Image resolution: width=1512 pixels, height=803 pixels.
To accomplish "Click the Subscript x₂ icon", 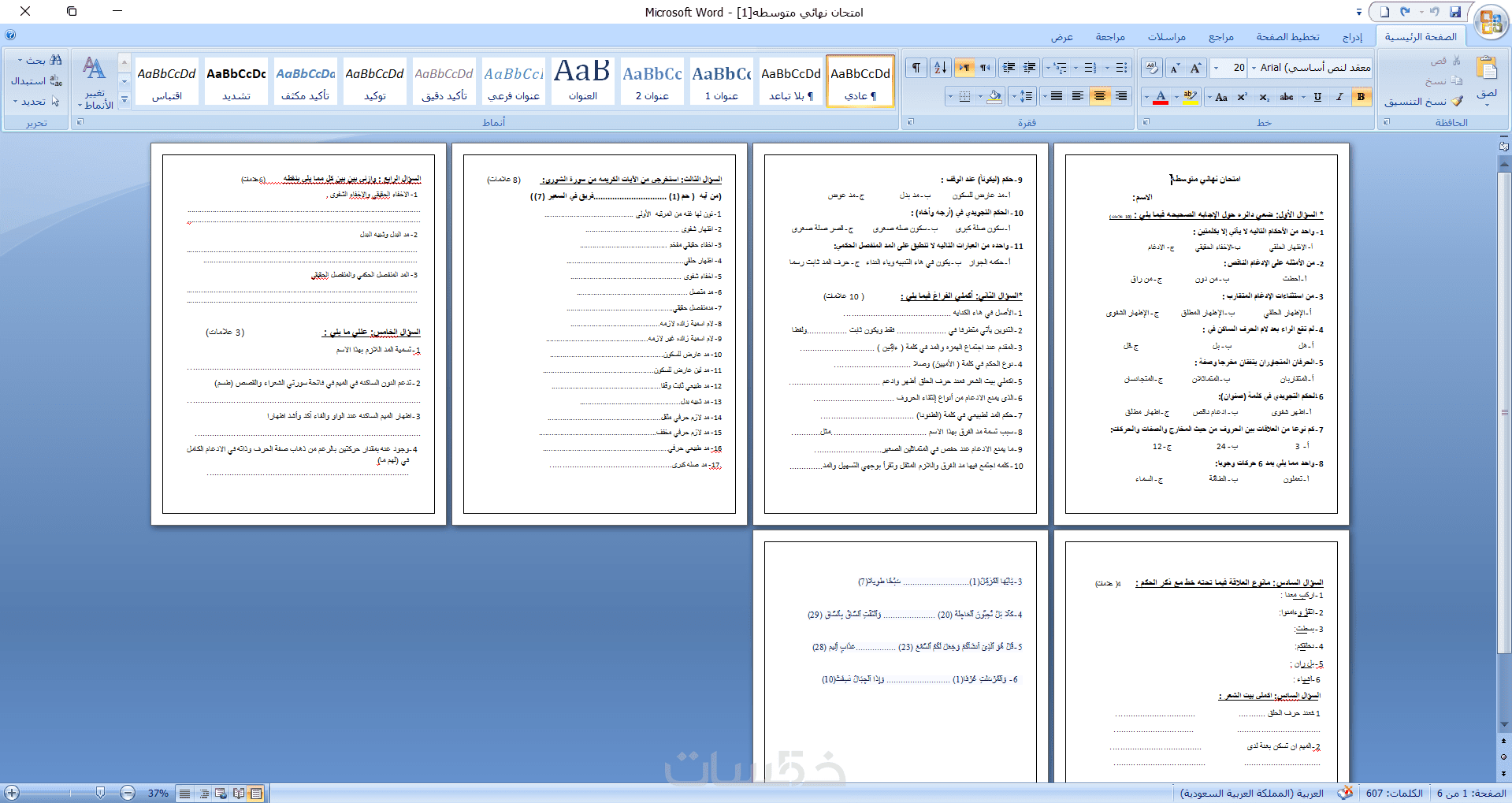I will (x=1264, y=97).
